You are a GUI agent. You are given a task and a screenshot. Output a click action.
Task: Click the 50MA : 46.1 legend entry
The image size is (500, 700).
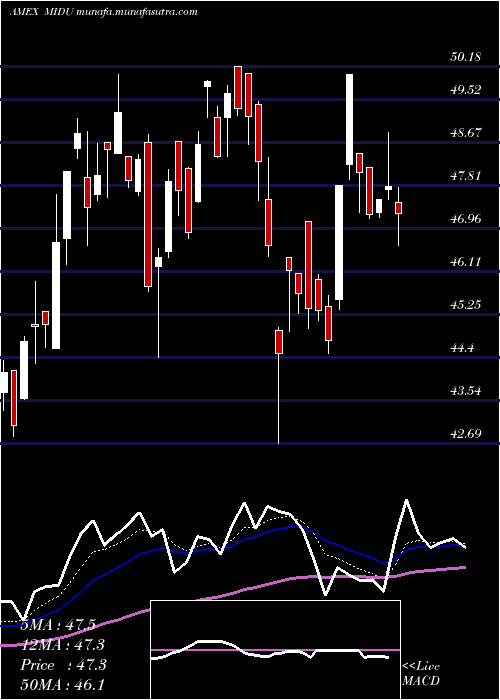point(63,684)
